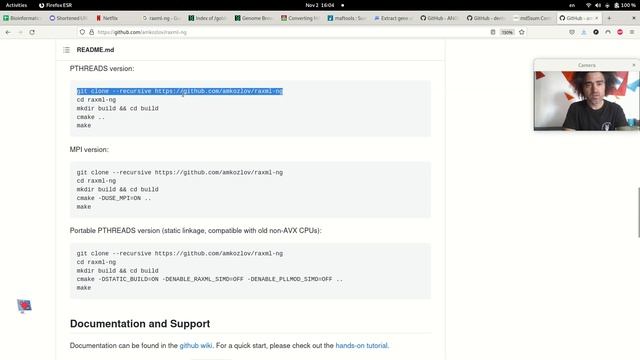This screenshot has width=640, height=360.
Task: Click the page vertical scrollbar thumb
Action: [638, 212]
